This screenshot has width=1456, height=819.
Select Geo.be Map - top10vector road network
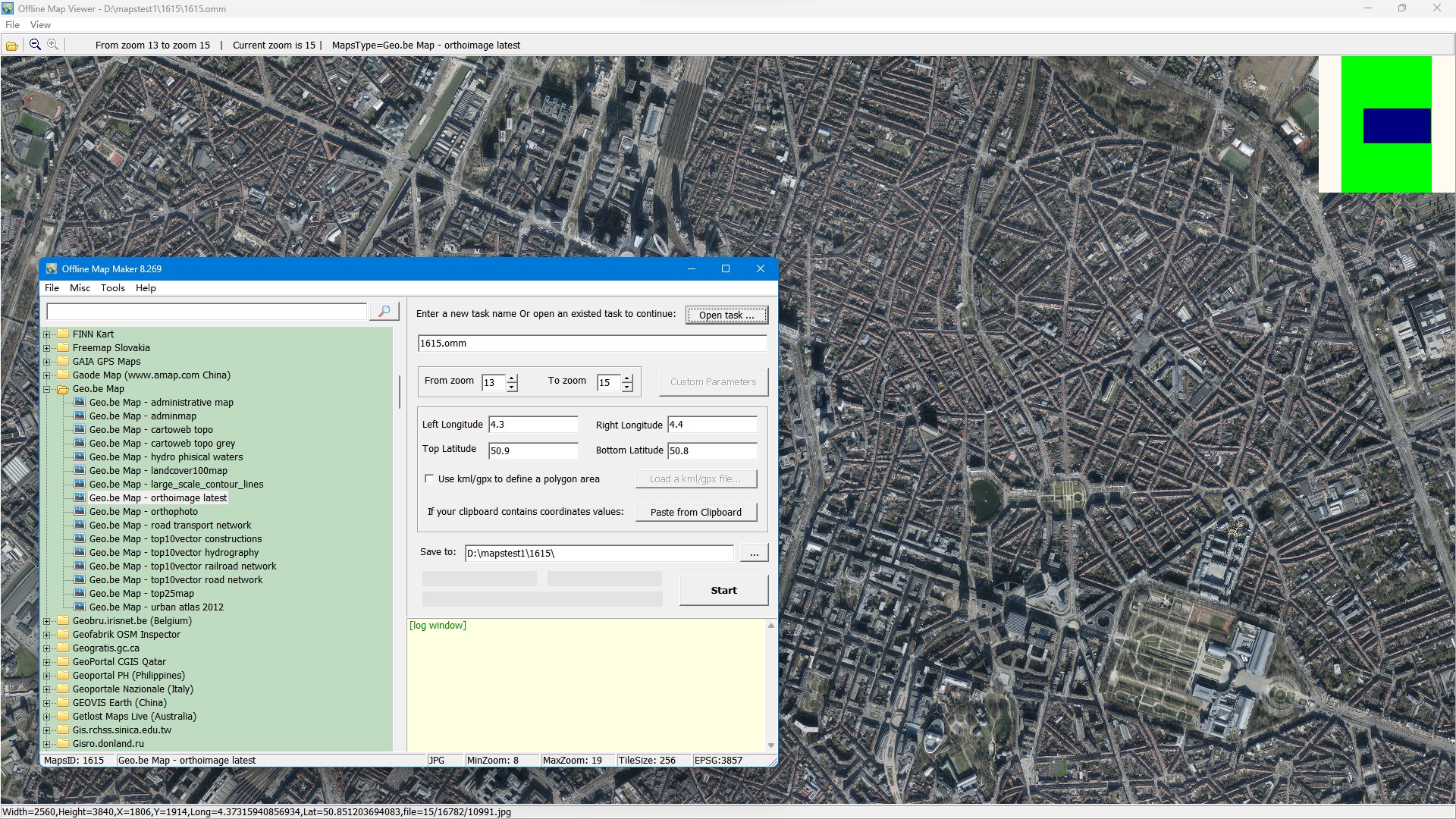(x=176, y=579)
